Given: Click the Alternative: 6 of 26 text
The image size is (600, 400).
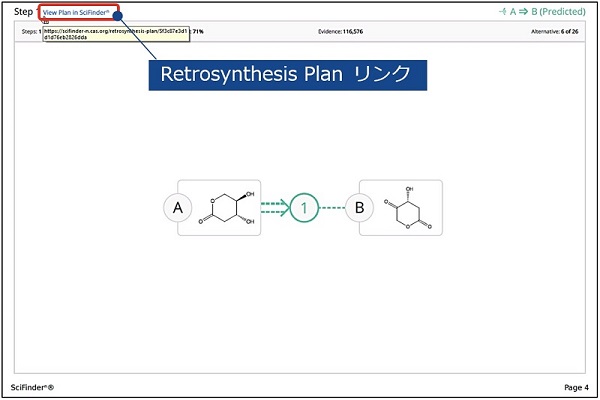Looking at the screenshot, I should point(554,31).
